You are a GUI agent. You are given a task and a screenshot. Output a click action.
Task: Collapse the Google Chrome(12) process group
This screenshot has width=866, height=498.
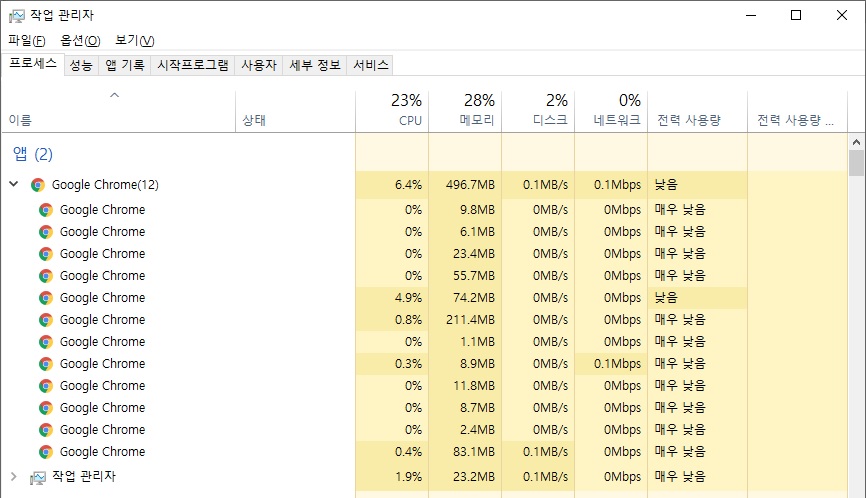click(x=14, y=184)
